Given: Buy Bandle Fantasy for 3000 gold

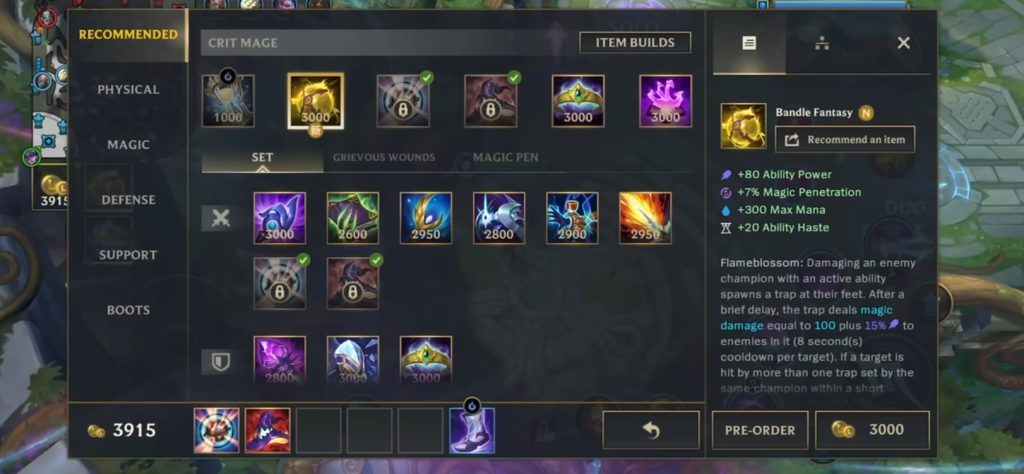Looking at the screenshot, I should 872,430.
